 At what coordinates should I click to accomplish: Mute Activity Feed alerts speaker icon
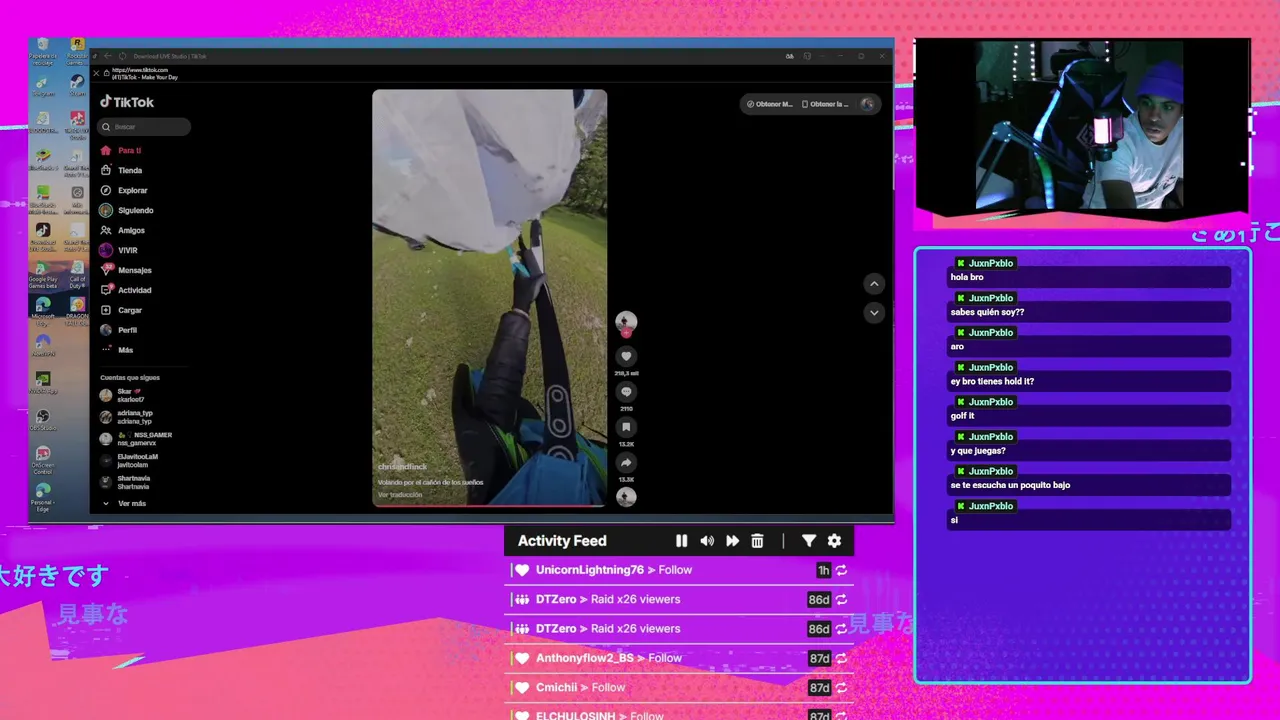(x=707, y=541)
